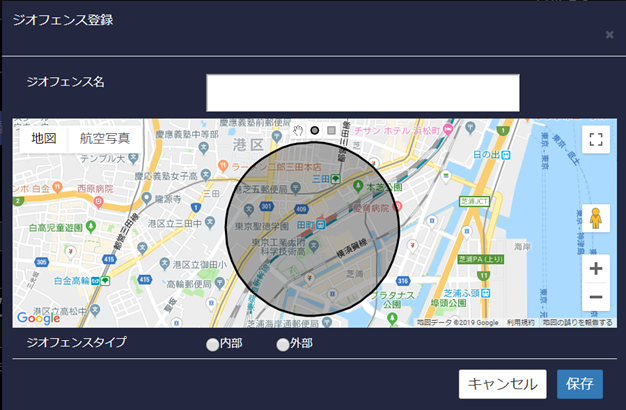Select the circle drawing tool
The width and height of the screenshot is (626, 410).
315,130
